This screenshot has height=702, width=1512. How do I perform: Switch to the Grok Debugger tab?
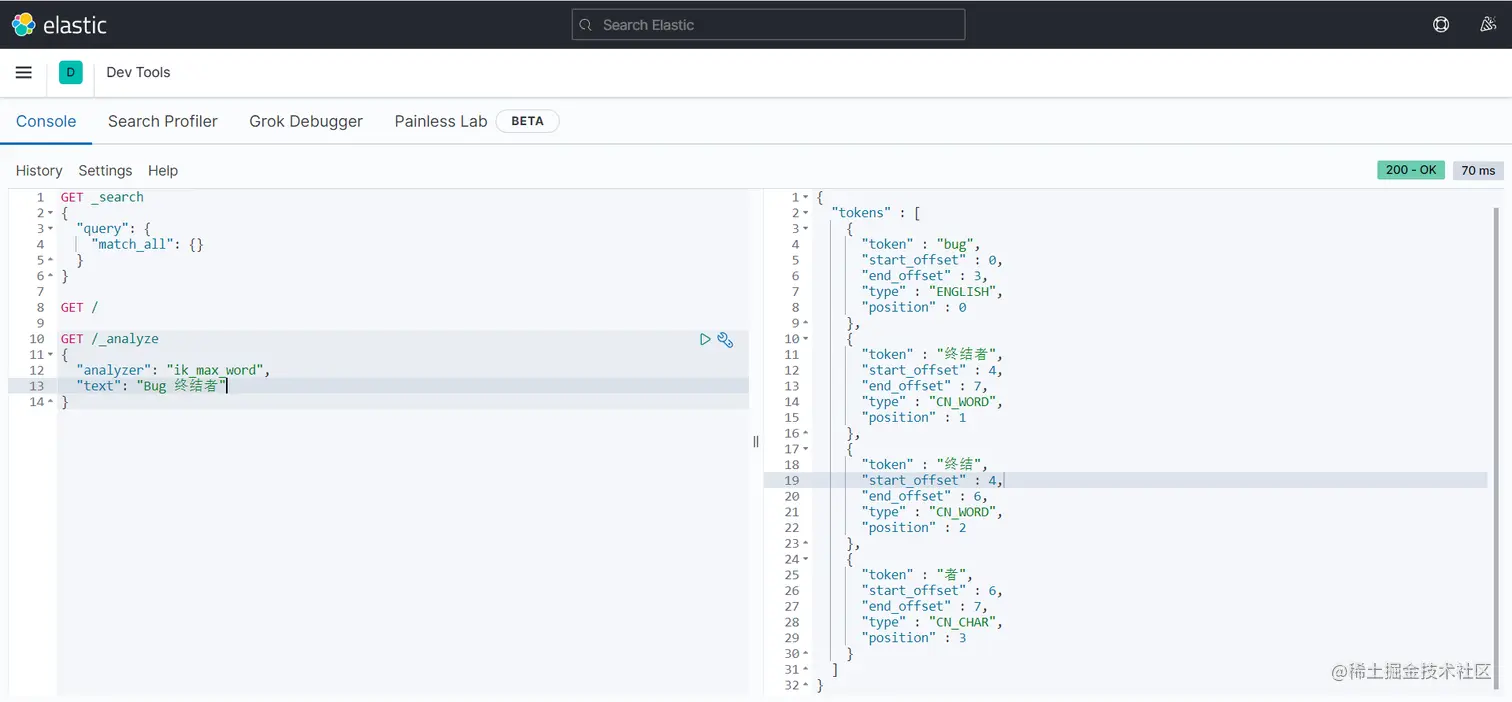coord(306,121)
